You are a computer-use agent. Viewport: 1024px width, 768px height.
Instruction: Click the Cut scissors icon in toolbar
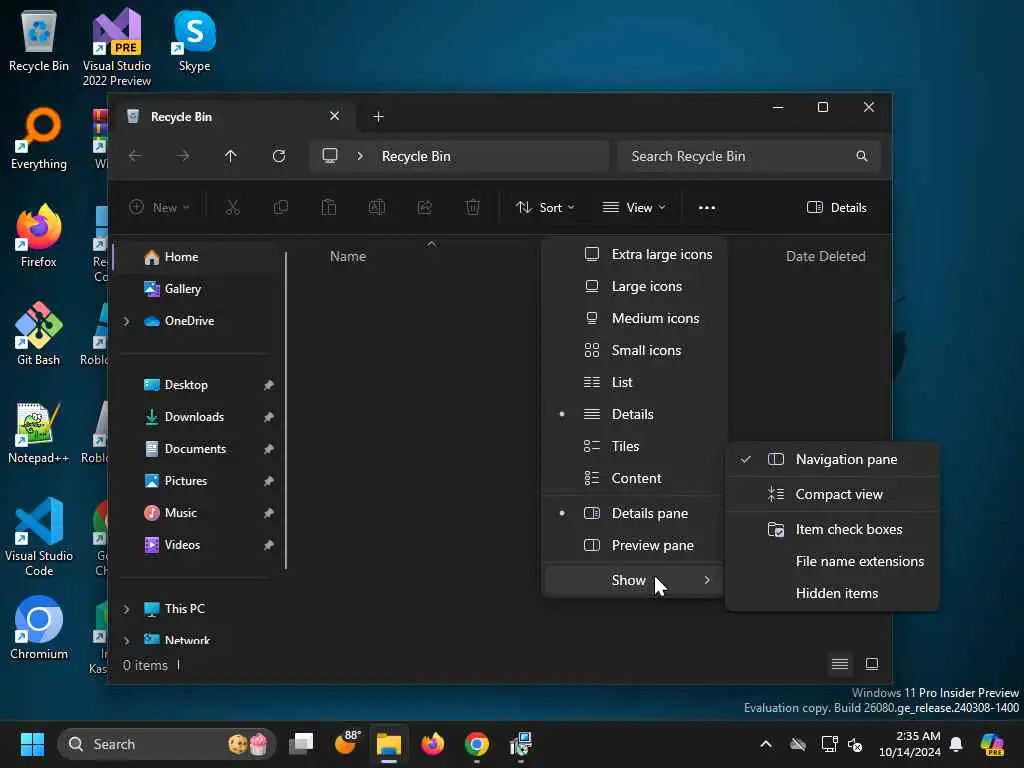point(232,208)
